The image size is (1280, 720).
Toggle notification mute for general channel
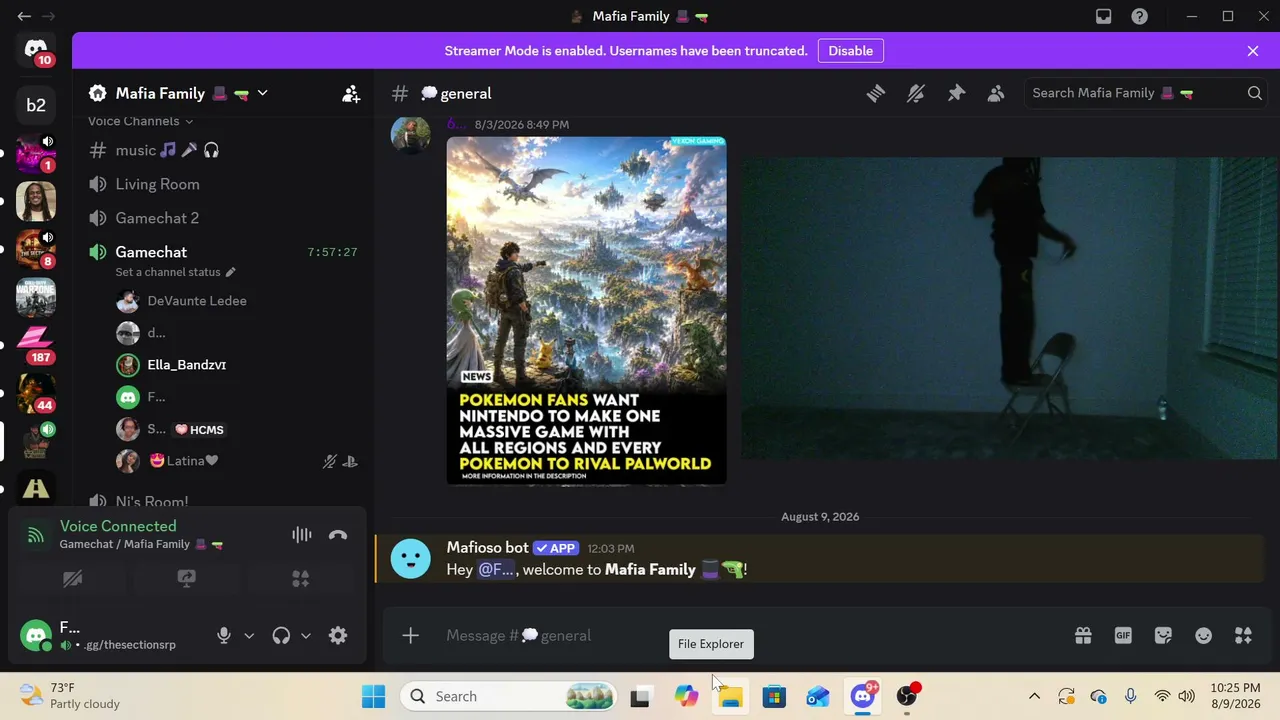coord(916,93)
